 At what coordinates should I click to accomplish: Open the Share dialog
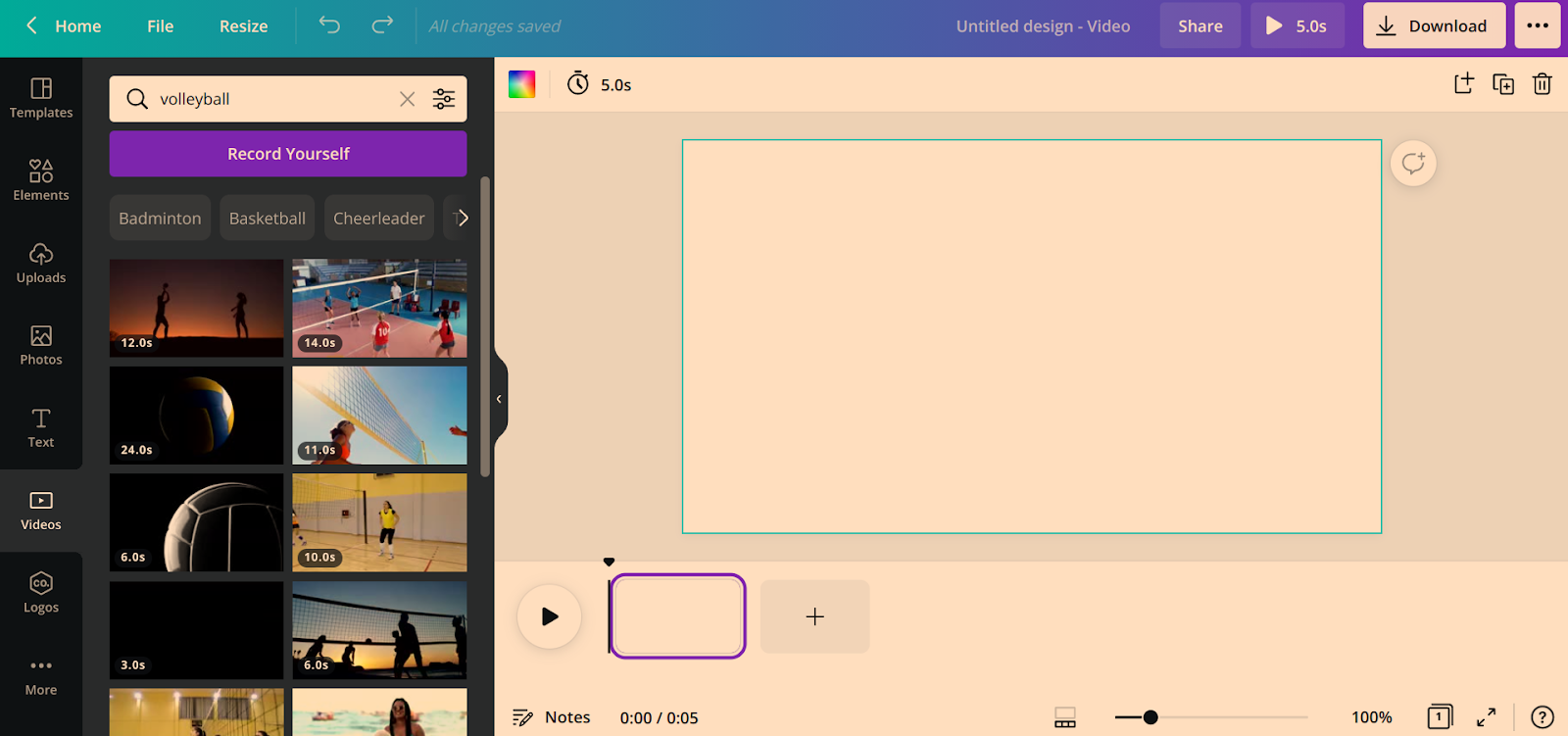point(1200,26)
